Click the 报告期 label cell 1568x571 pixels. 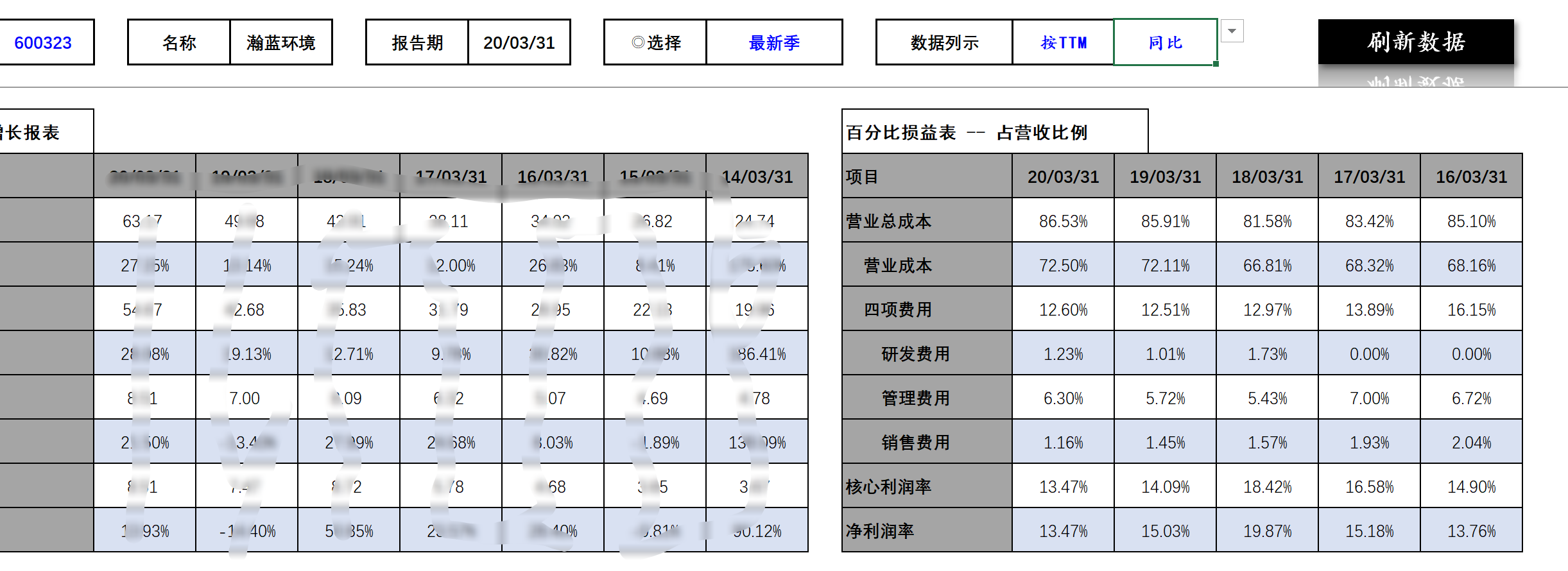[x=417, y=42]
